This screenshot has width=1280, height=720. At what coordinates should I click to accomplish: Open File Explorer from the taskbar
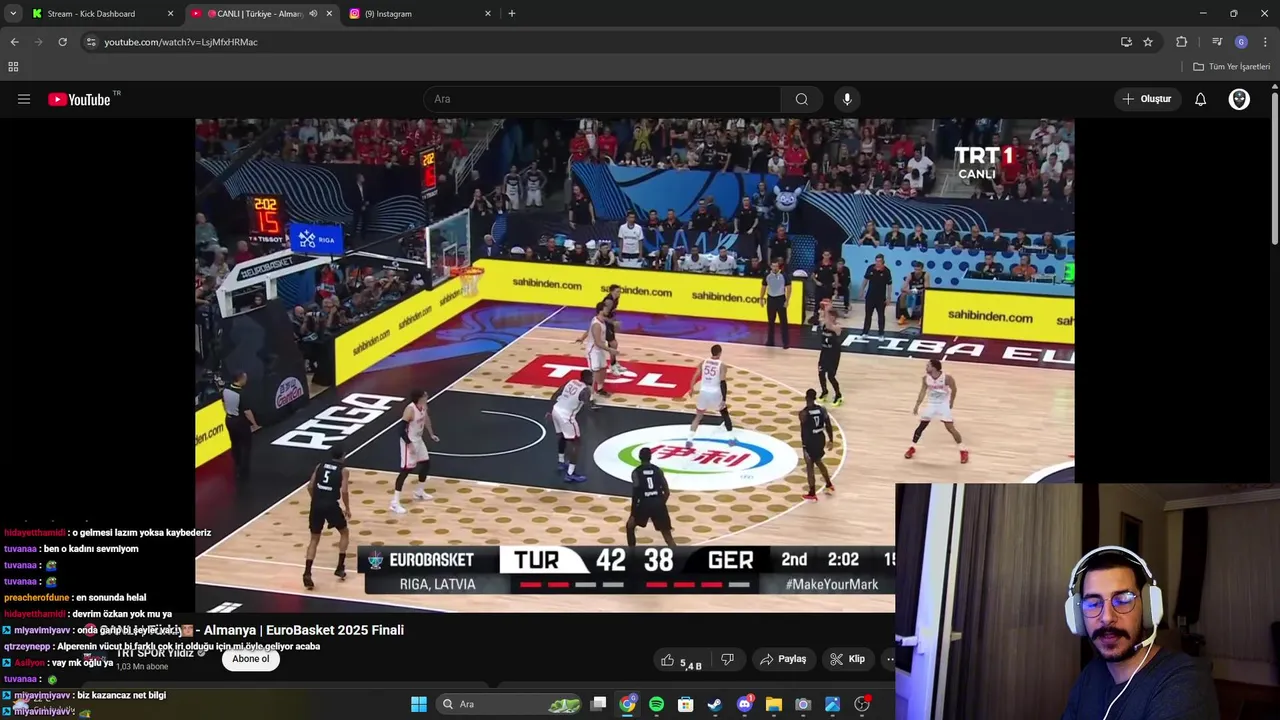click(x=774, y=704)
